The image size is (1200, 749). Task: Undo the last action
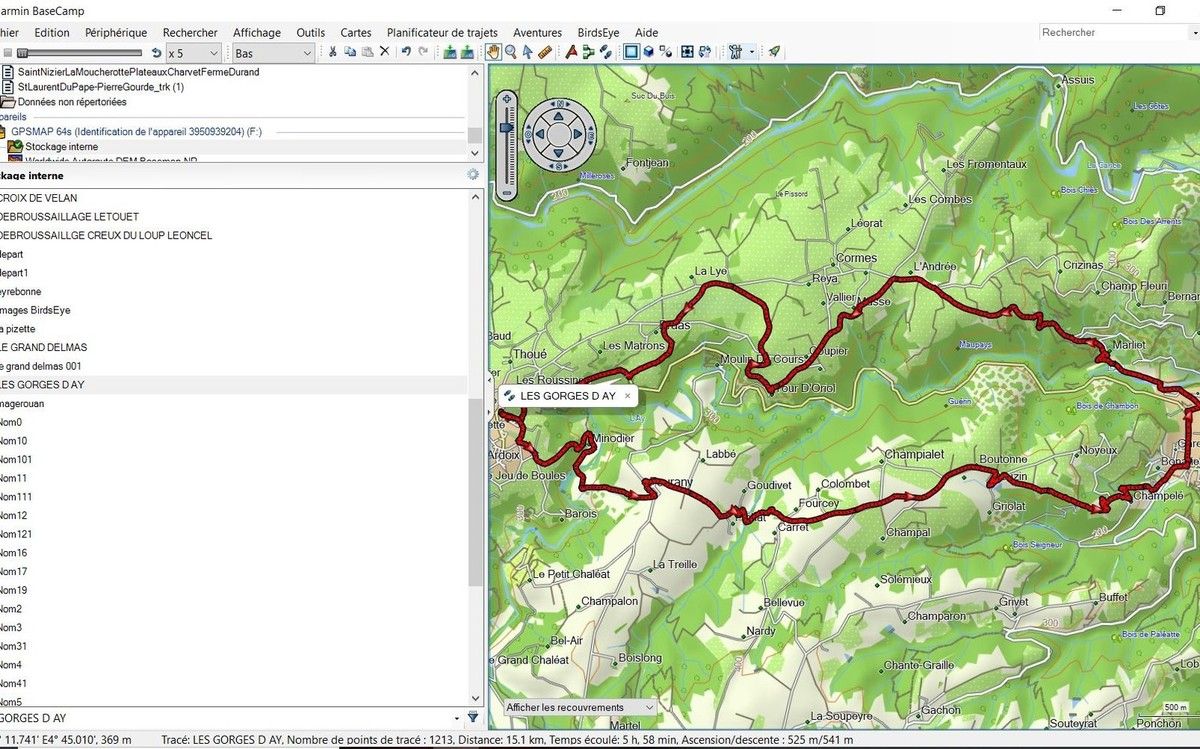(406, 52)
